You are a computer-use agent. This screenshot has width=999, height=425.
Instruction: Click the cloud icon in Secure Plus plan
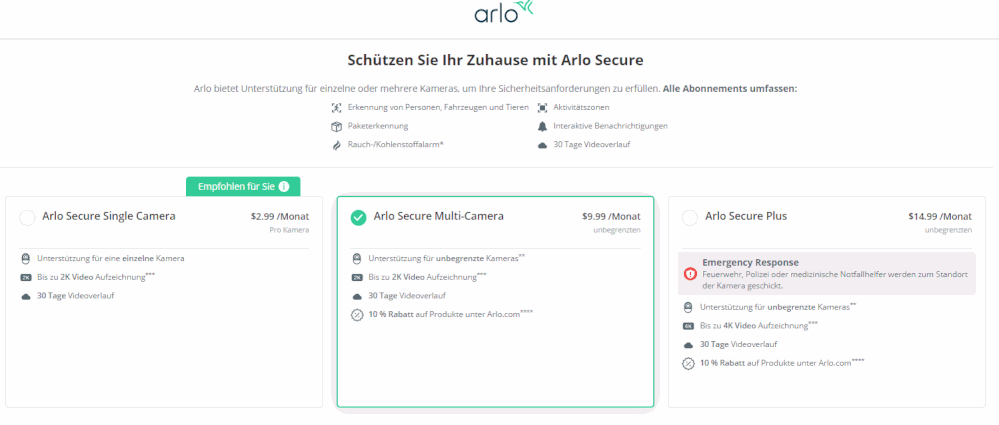(688, 345)
